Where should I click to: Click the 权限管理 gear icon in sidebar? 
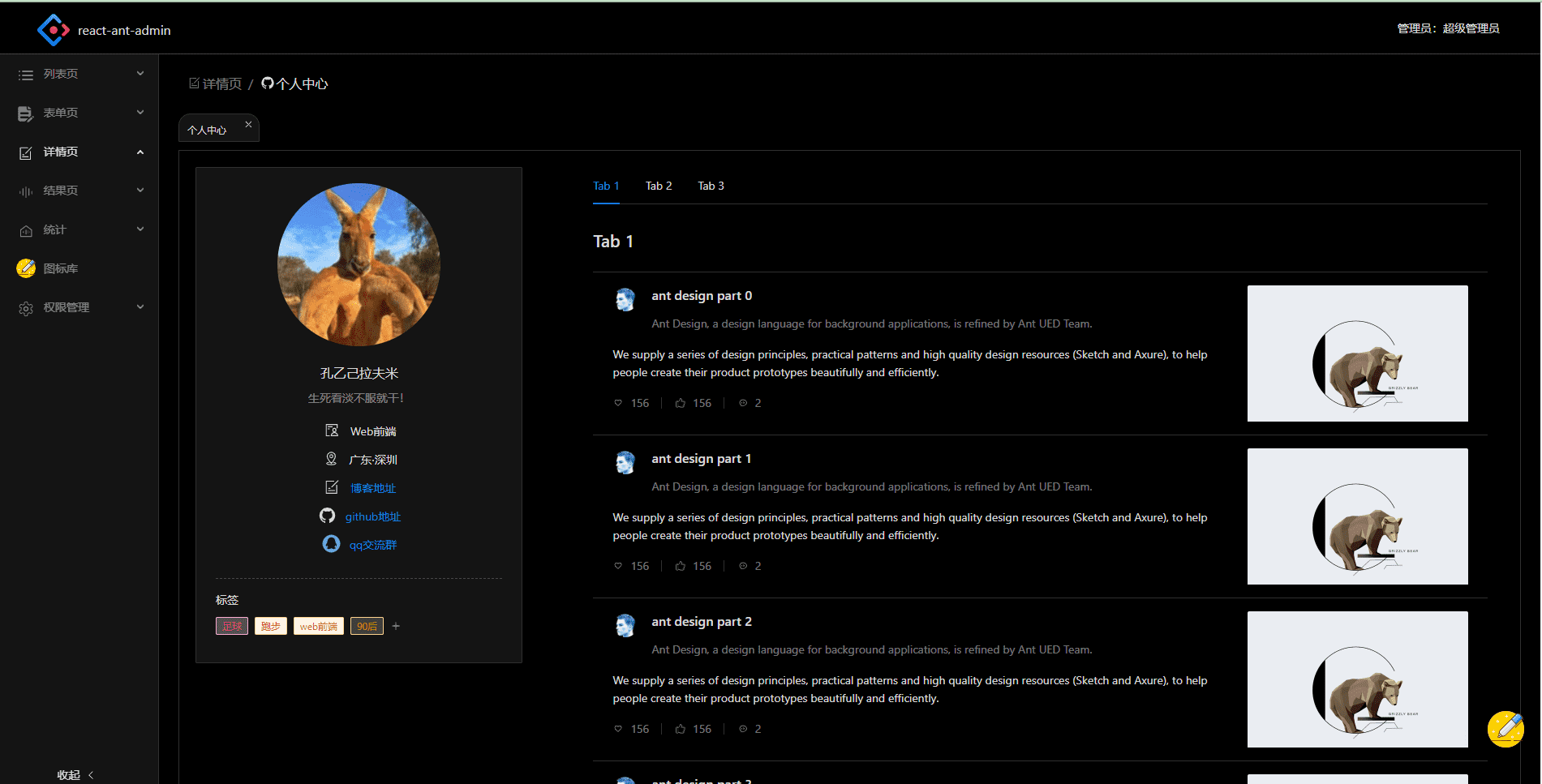26,308
